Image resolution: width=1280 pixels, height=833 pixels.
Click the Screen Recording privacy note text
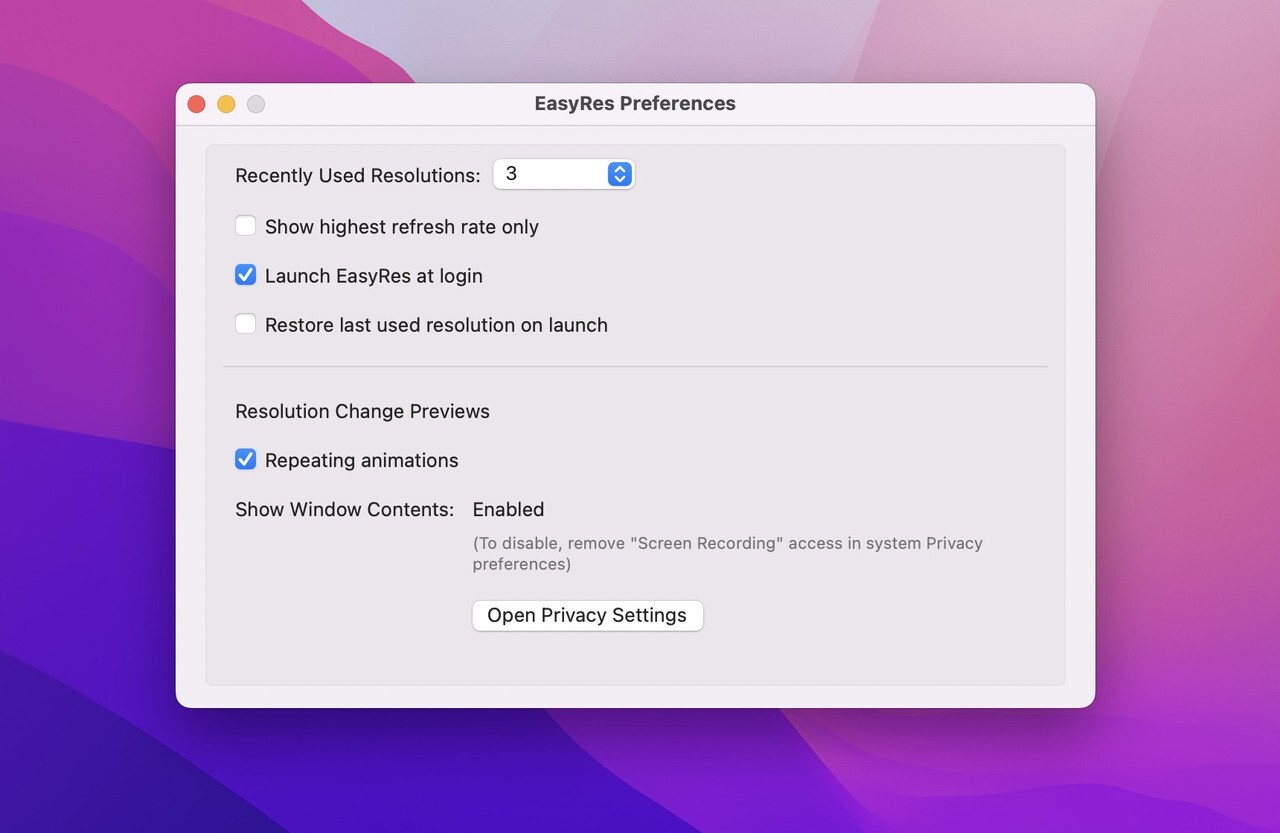click(727, 553)
